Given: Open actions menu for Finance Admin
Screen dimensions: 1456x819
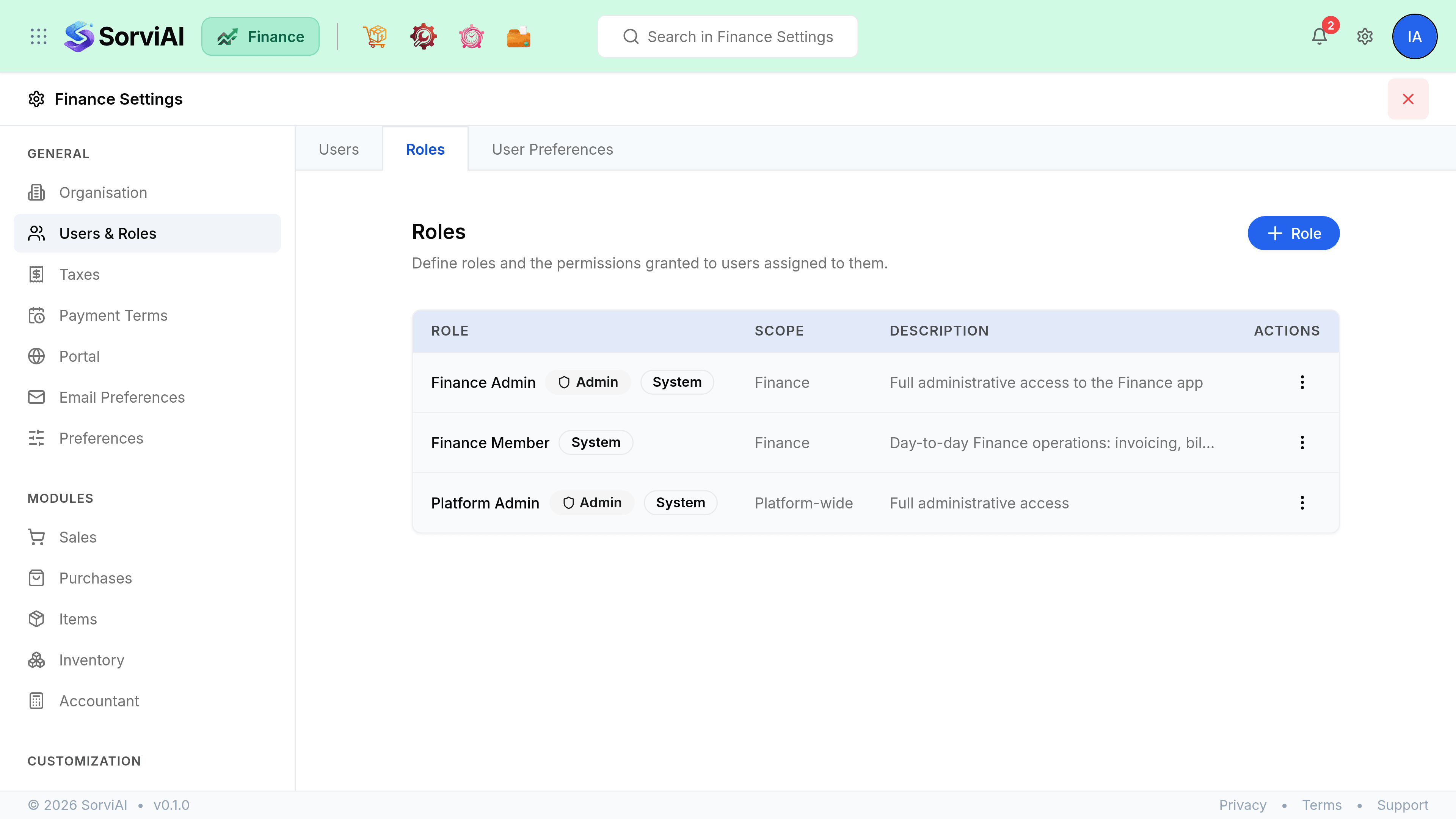Looking at the screenshot, I should (x=1302, y=383).
